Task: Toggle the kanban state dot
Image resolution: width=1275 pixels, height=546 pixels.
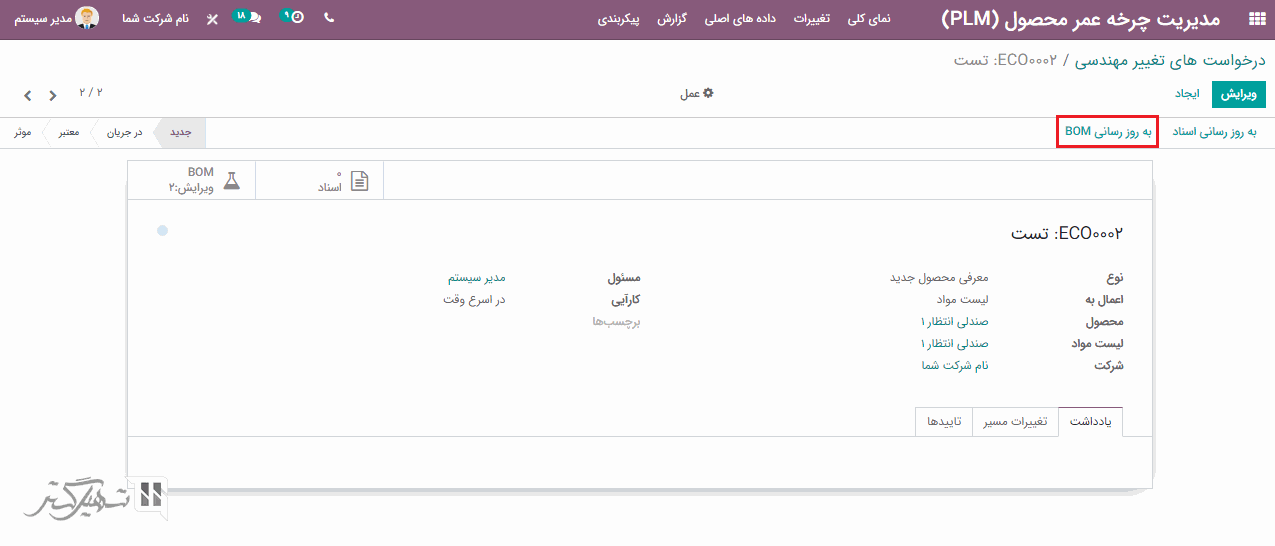Action: click(x=163, y=231)
